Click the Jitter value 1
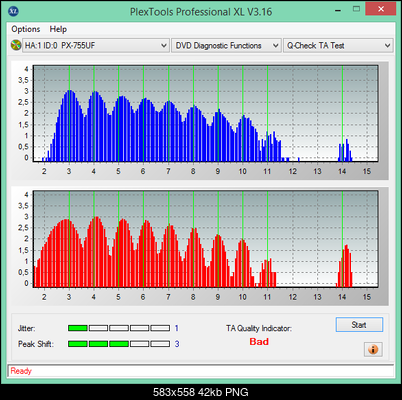402x400 pixels. [177, 328]
